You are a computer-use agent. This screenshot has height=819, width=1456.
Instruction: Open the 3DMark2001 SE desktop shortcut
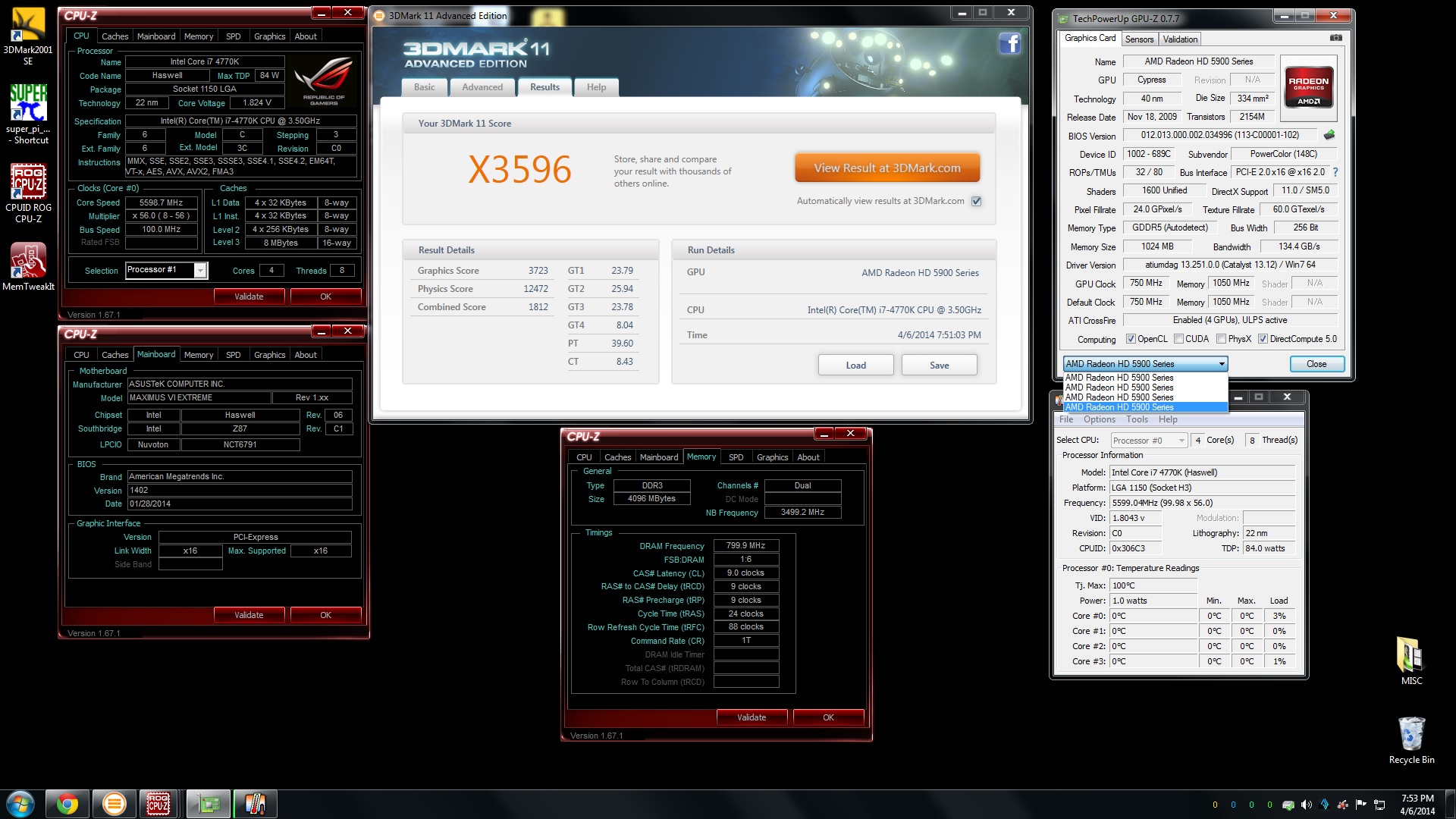click(28, 36)
